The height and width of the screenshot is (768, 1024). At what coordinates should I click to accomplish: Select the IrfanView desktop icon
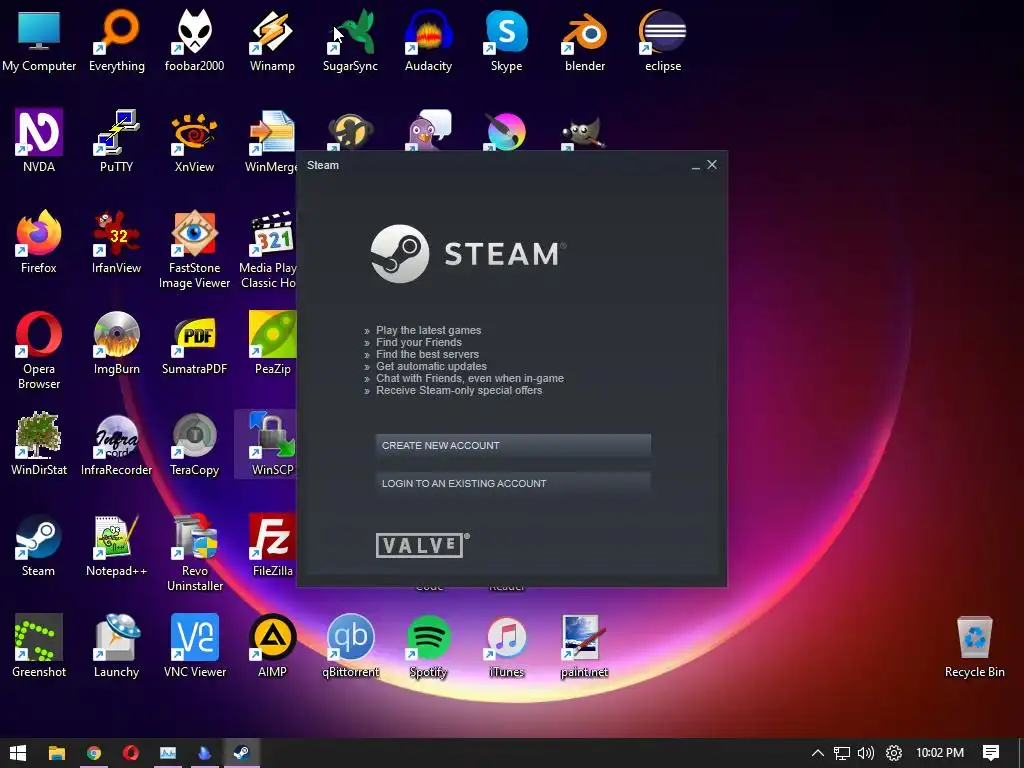pos(116,242)
